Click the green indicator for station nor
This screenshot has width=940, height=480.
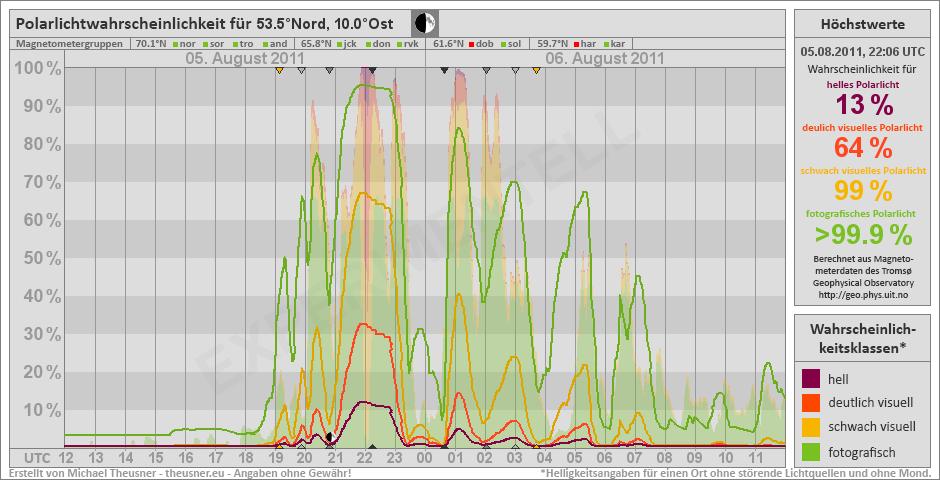coord(174,44)
